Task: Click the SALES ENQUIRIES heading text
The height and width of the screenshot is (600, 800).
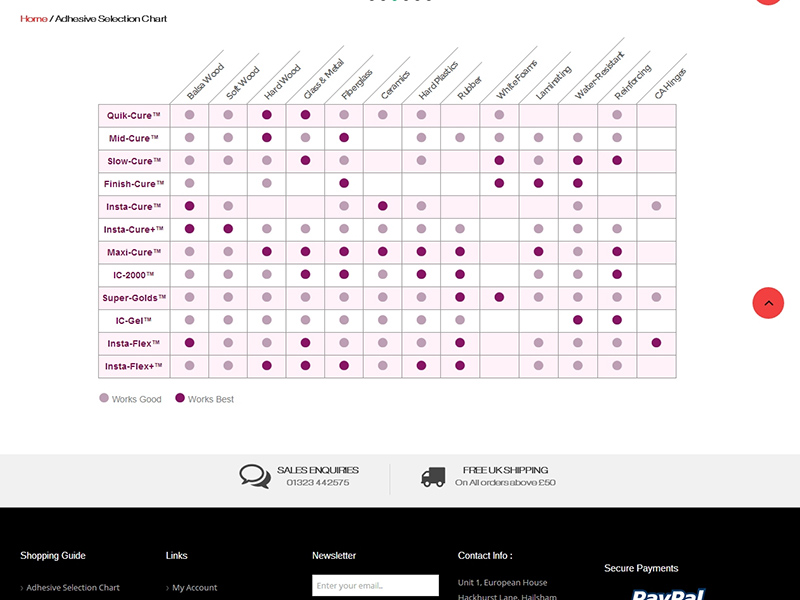Action: (318, 470)
